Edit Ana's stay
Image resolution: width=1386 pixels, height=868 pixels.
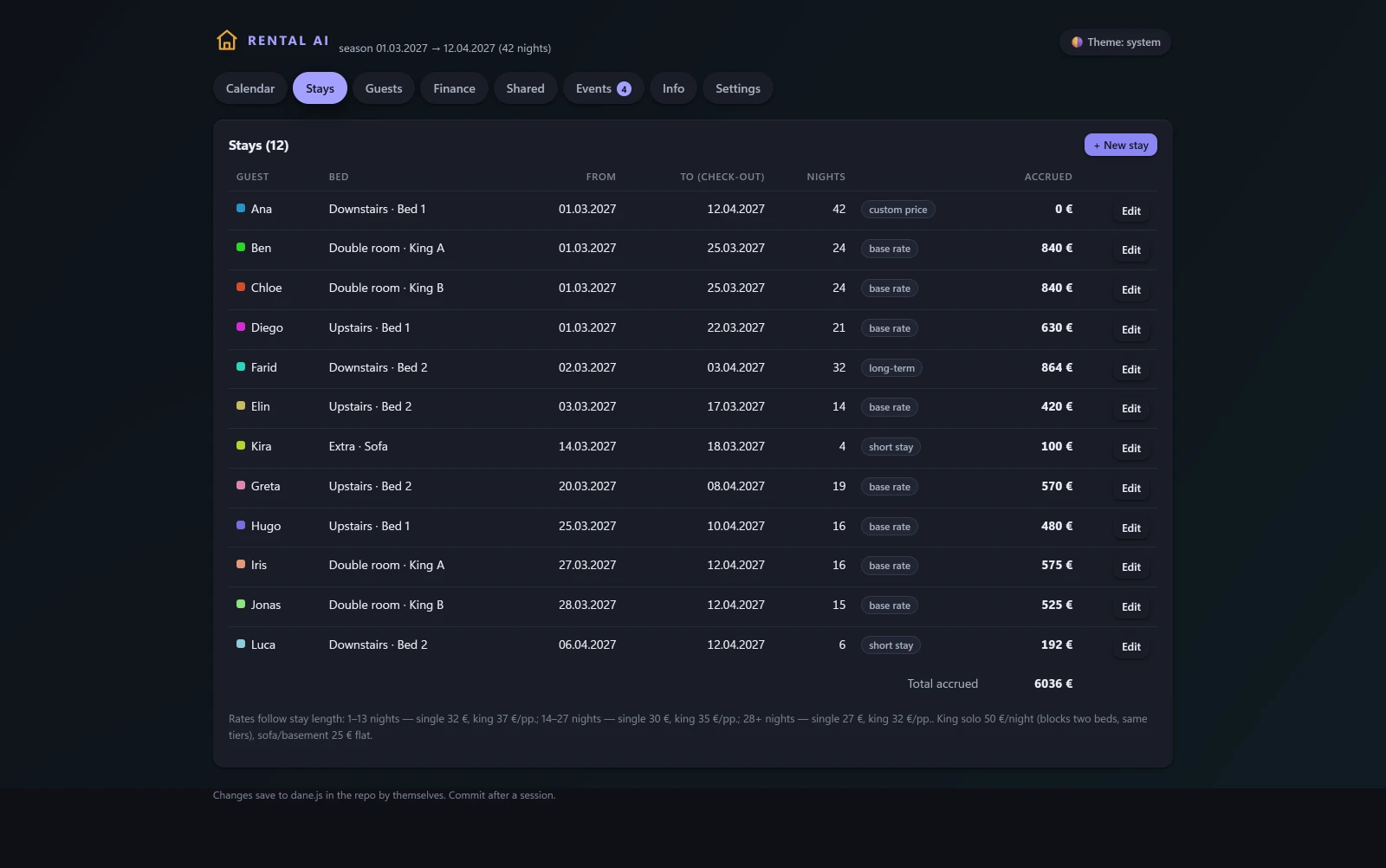[1131, 211]
